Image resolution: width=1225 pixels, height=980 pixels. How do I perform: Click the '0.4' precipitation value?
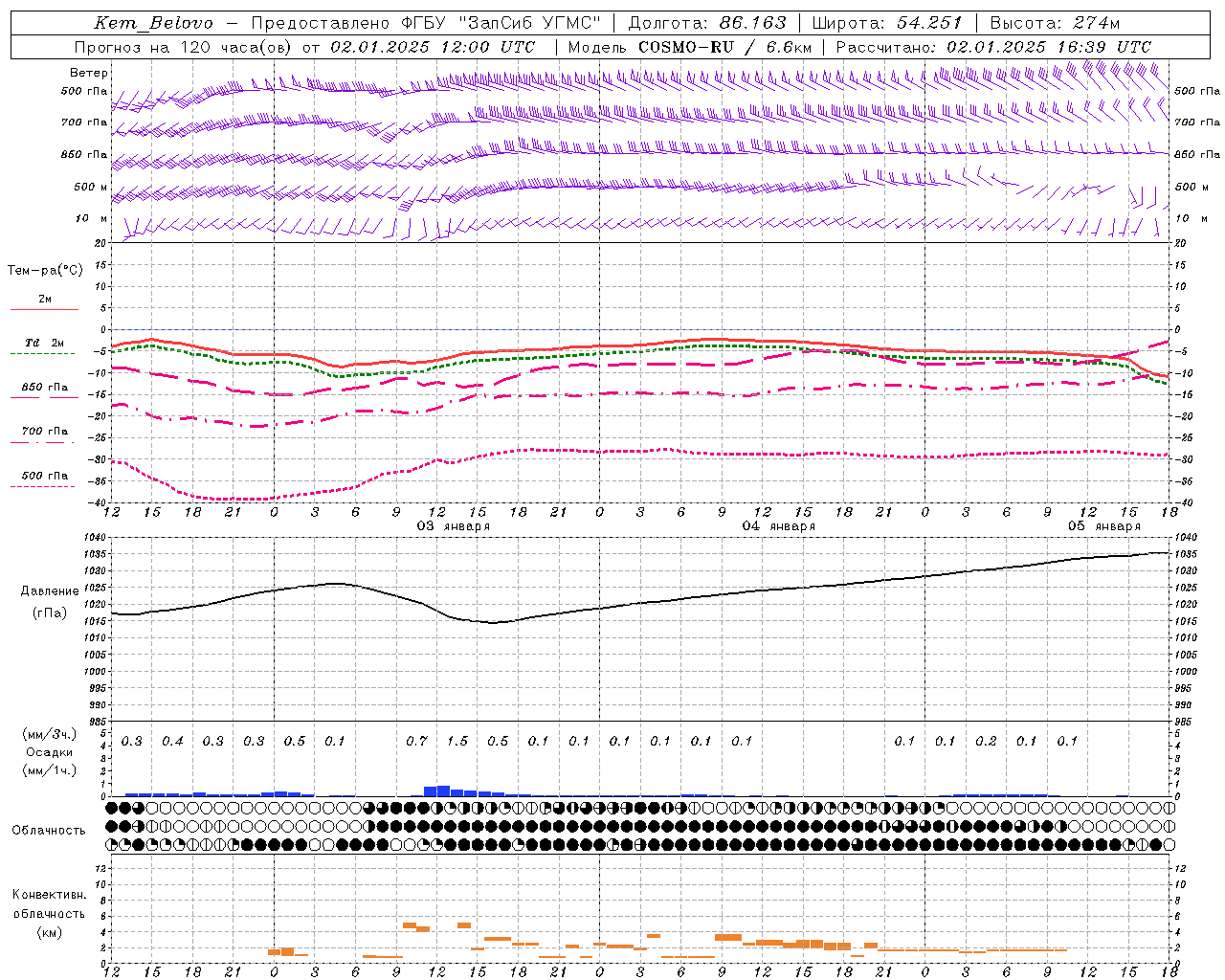(x=172, y=742)
